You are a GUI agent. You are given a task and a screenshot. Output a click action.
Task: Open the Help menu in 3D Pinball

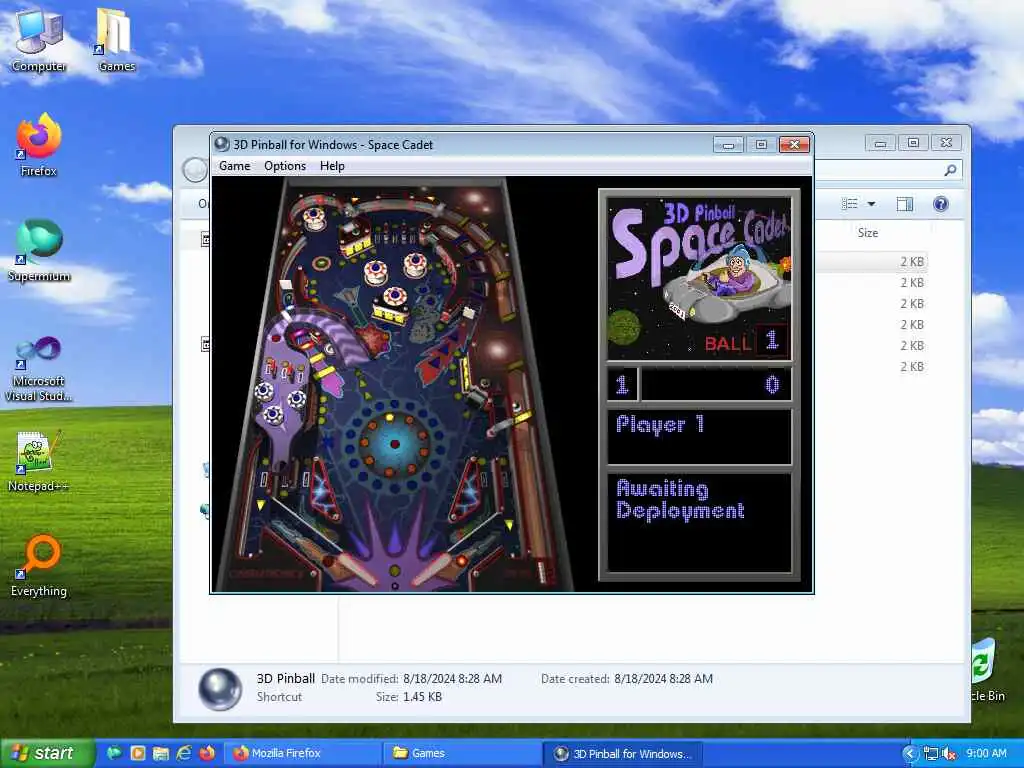(x=332, y=166)
